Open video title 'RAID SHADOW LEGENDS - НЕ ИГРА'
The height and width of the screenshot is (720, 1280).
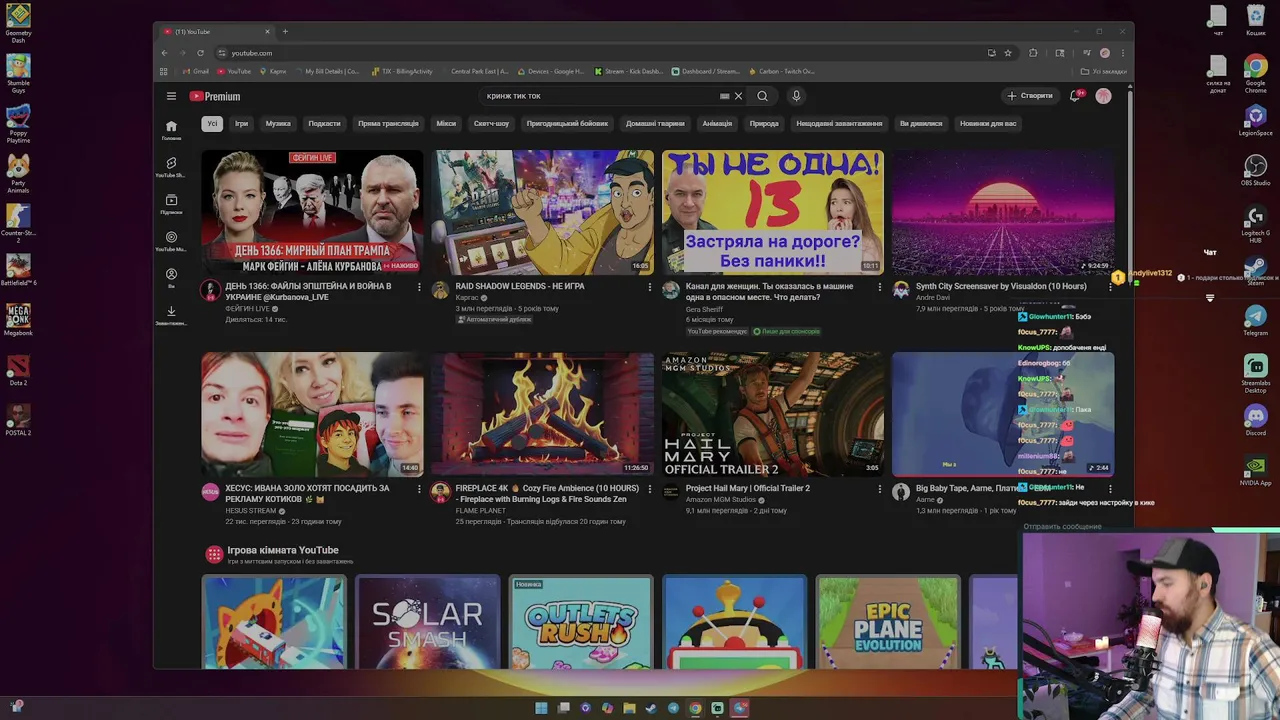coord(520,286)
